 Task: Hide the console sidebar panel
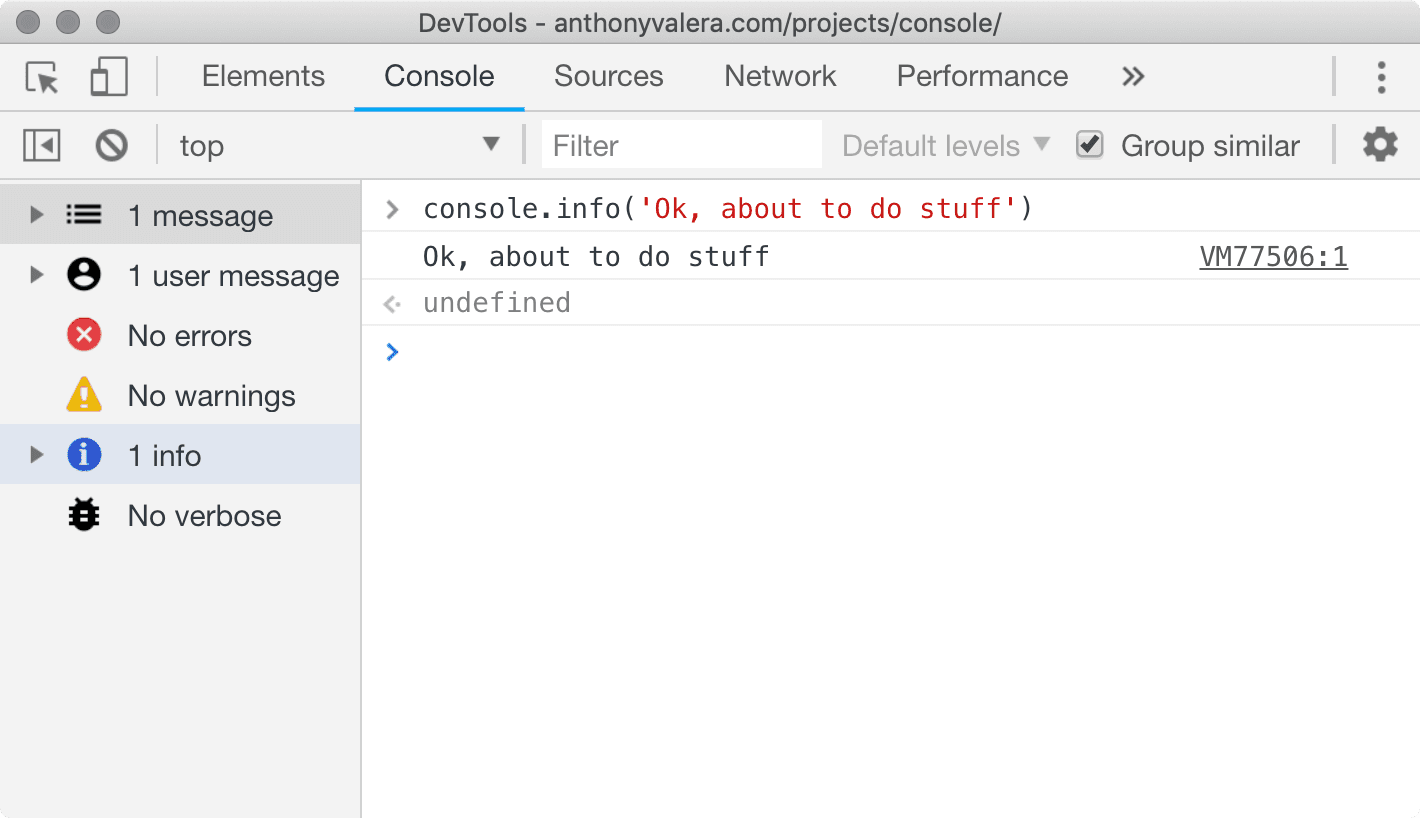(x=41, y=145)
